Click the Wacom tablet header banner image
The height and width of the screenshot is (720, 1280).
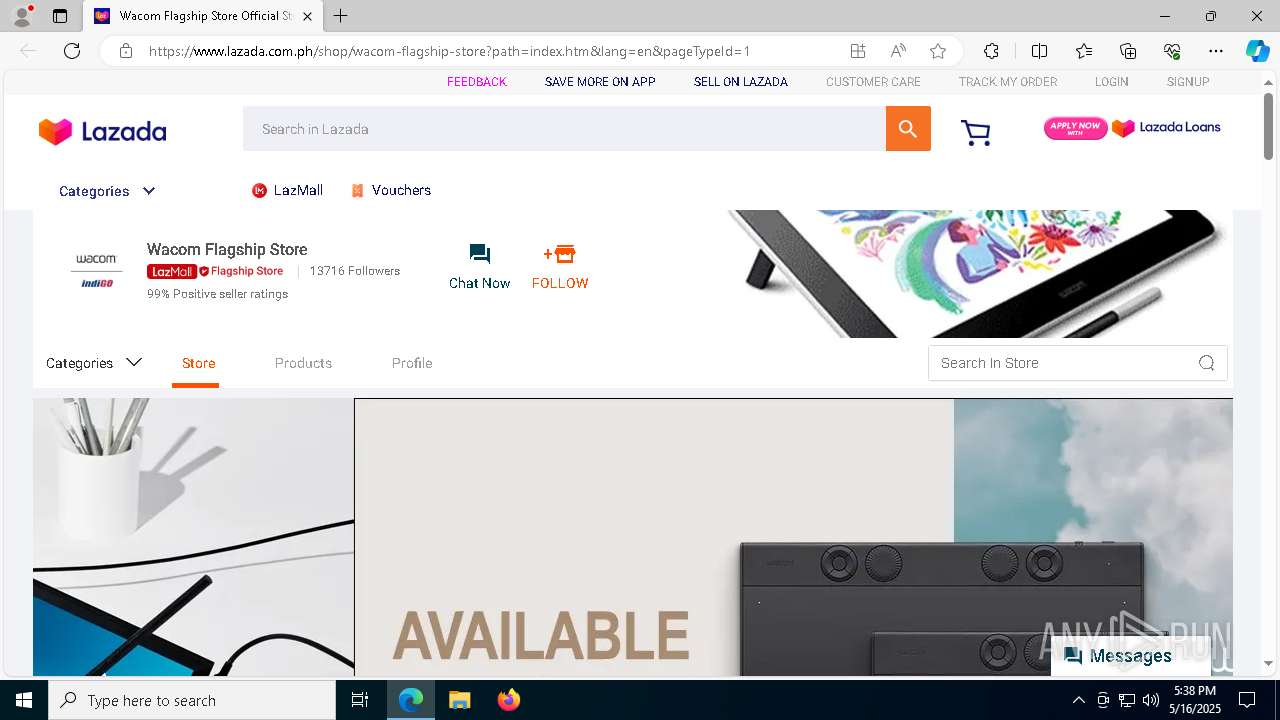980,274
